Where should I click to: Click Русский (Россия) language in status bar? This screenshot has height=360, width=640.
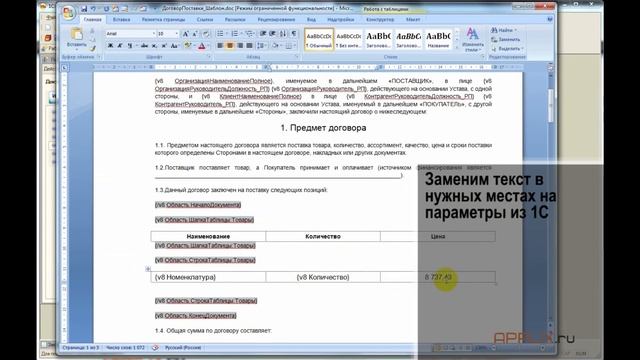tap(183, 348)
